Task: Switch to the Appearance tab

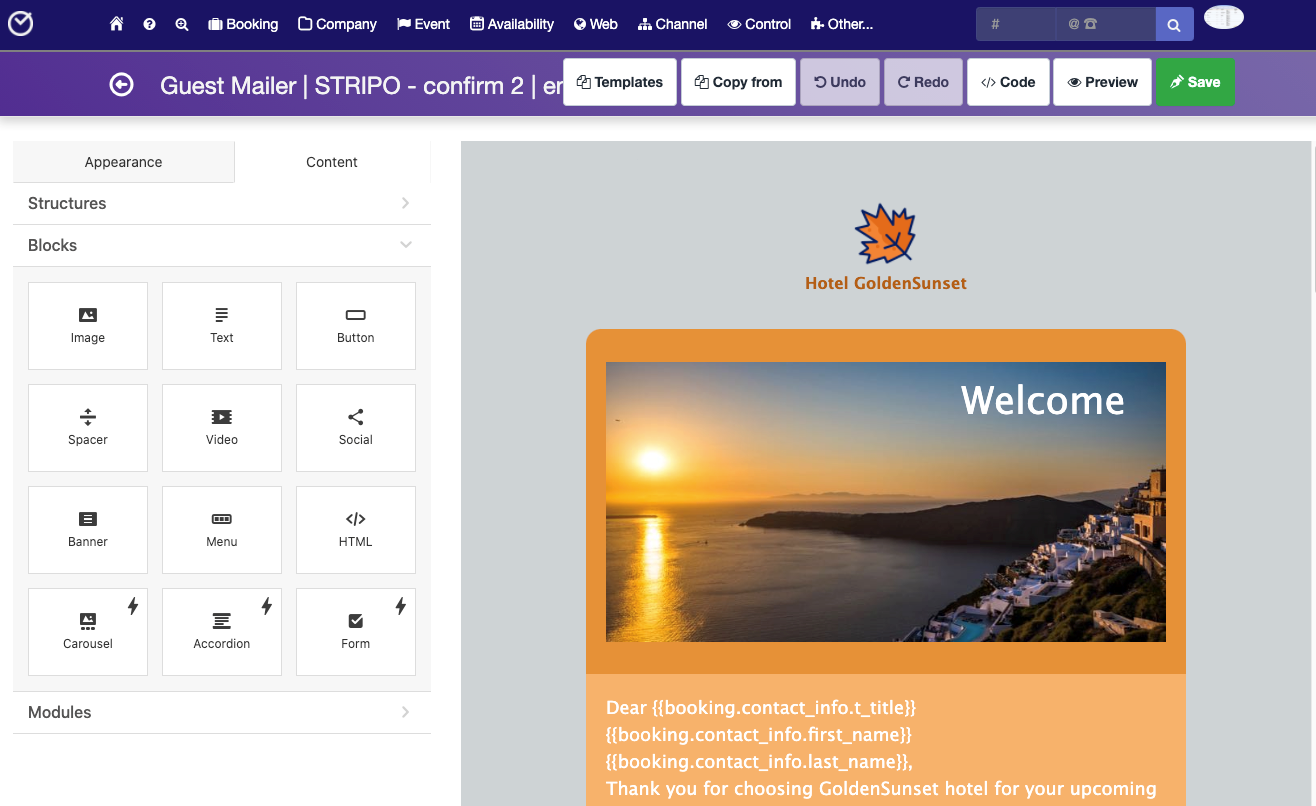Action: pos(123,162)
